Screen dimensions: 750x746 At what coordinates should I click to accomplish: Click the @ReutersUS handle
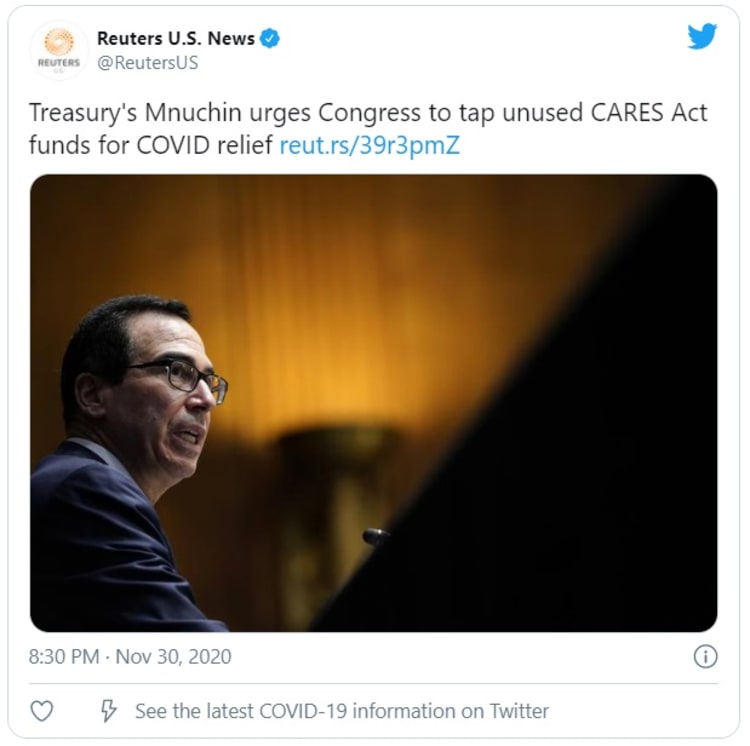click(x=147, y=63)
